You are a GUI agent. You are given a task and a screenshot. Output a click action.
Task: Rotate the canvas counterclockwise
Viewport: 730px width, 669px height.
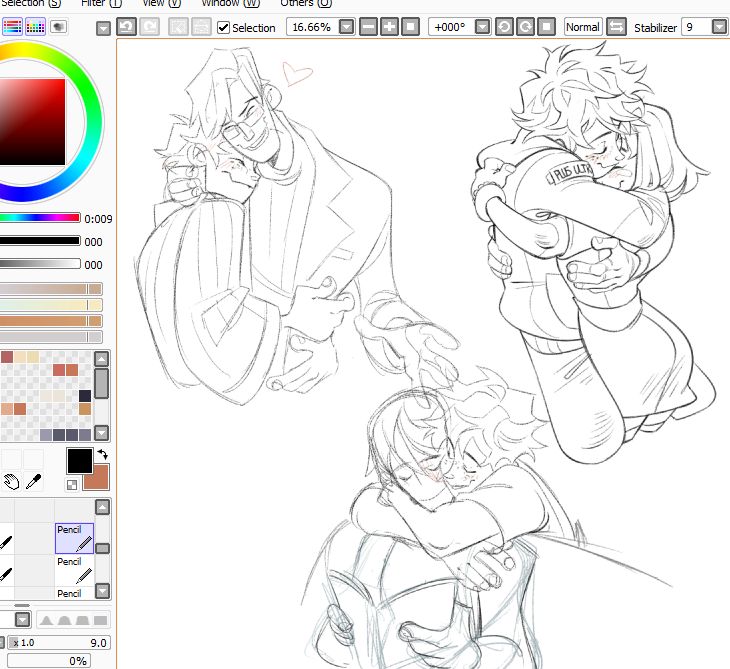[x=504, y=27]
